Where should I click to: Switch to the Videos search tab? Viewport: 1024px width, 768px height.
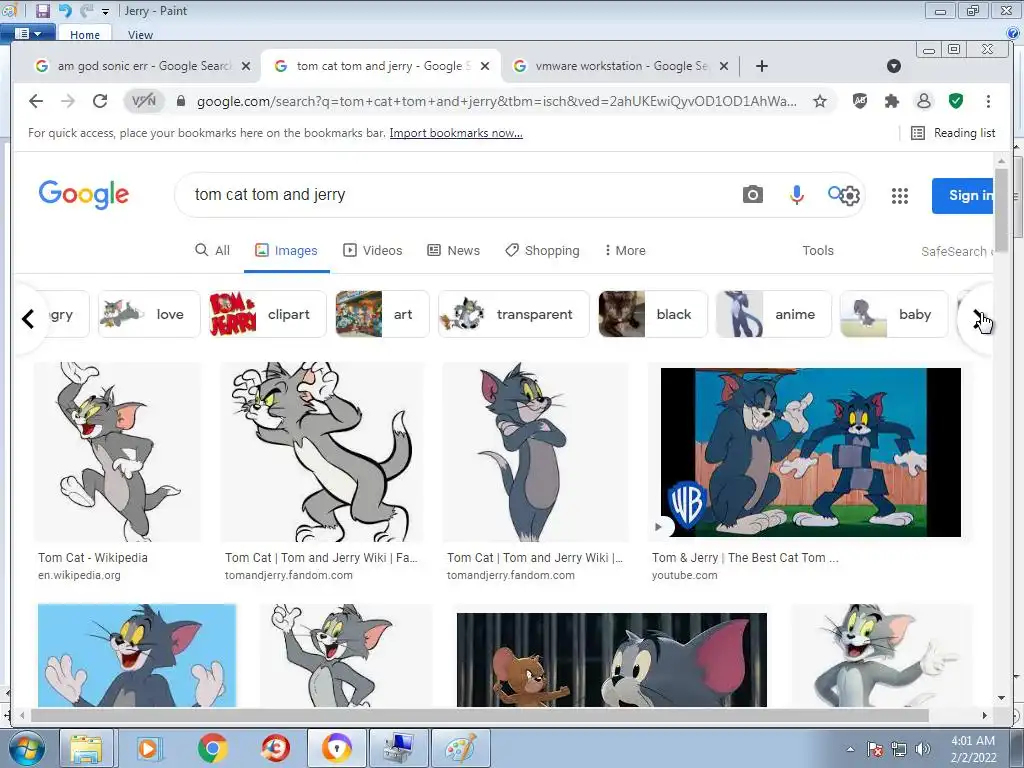tap(372, 250)
